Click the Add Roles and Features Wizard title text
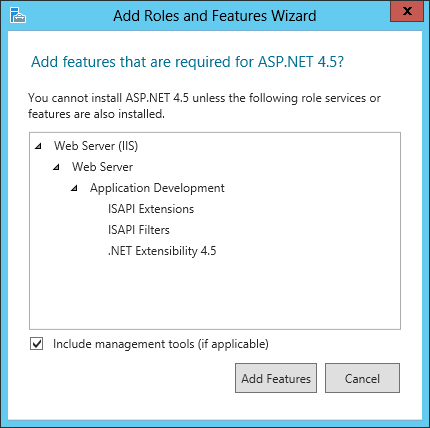The width and height of the screenshot is (430, 428). 215,16
